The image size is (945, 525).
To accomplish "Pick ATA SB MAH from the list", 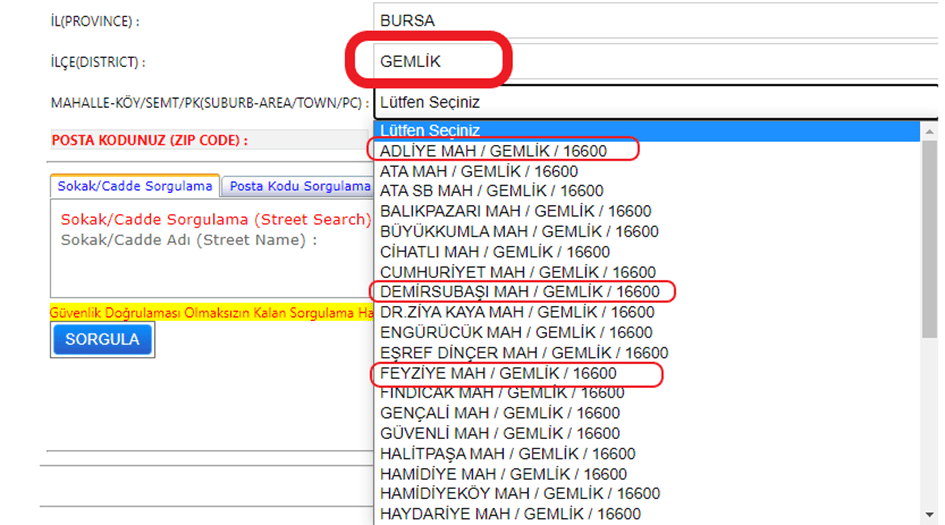I will click(491, 191).
